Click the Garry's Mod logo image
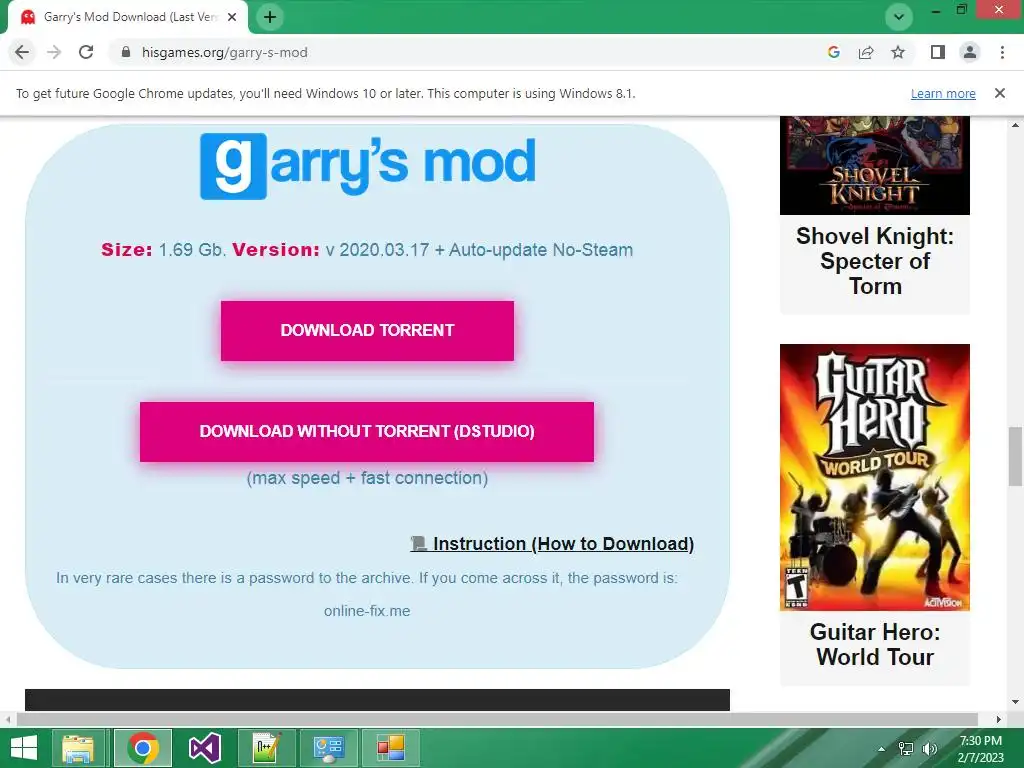 click(368, 166)
